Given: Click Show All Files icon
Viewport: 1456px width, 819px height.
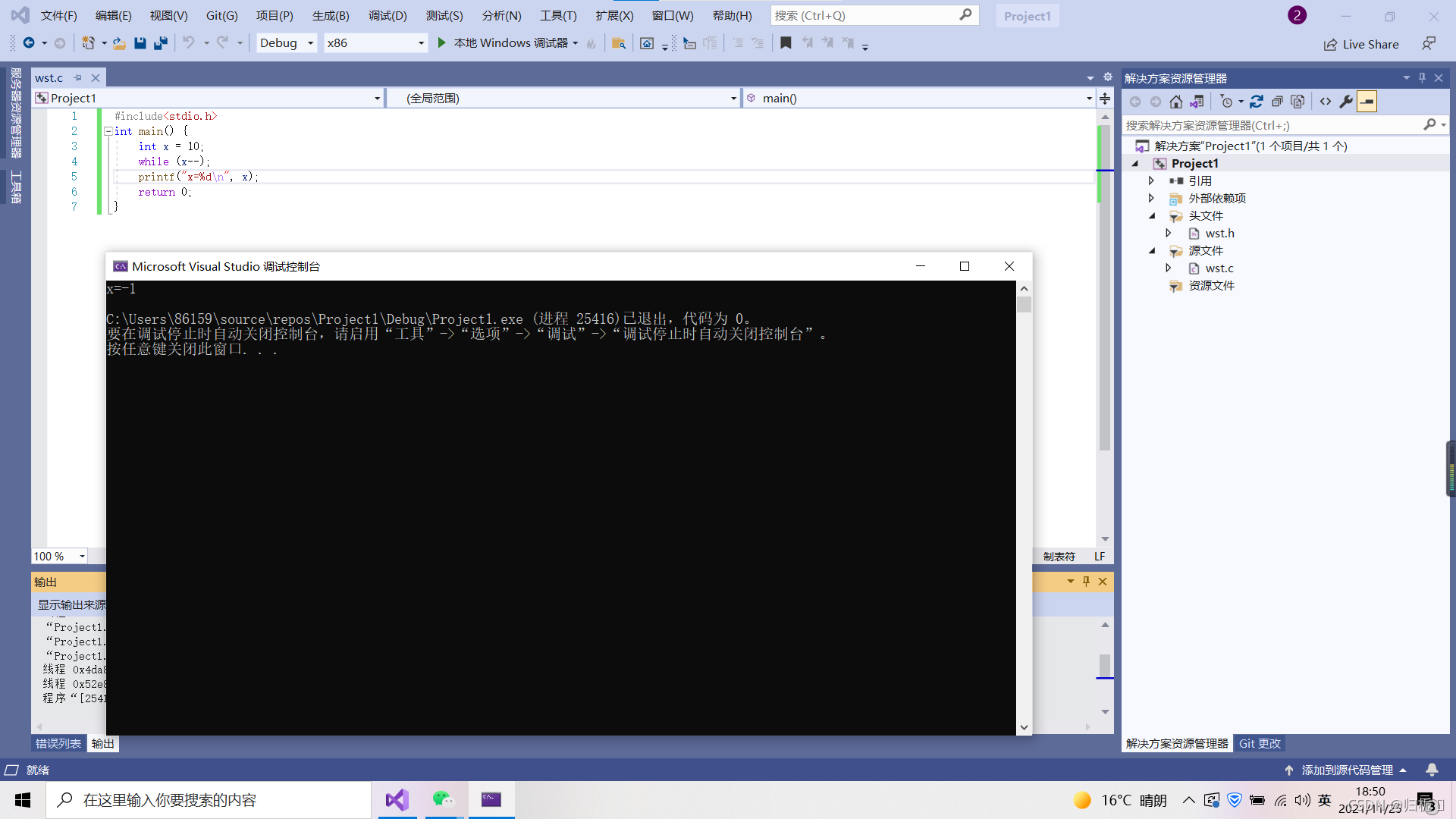Looking at the screenshot, I should (x=1298, y=102).
